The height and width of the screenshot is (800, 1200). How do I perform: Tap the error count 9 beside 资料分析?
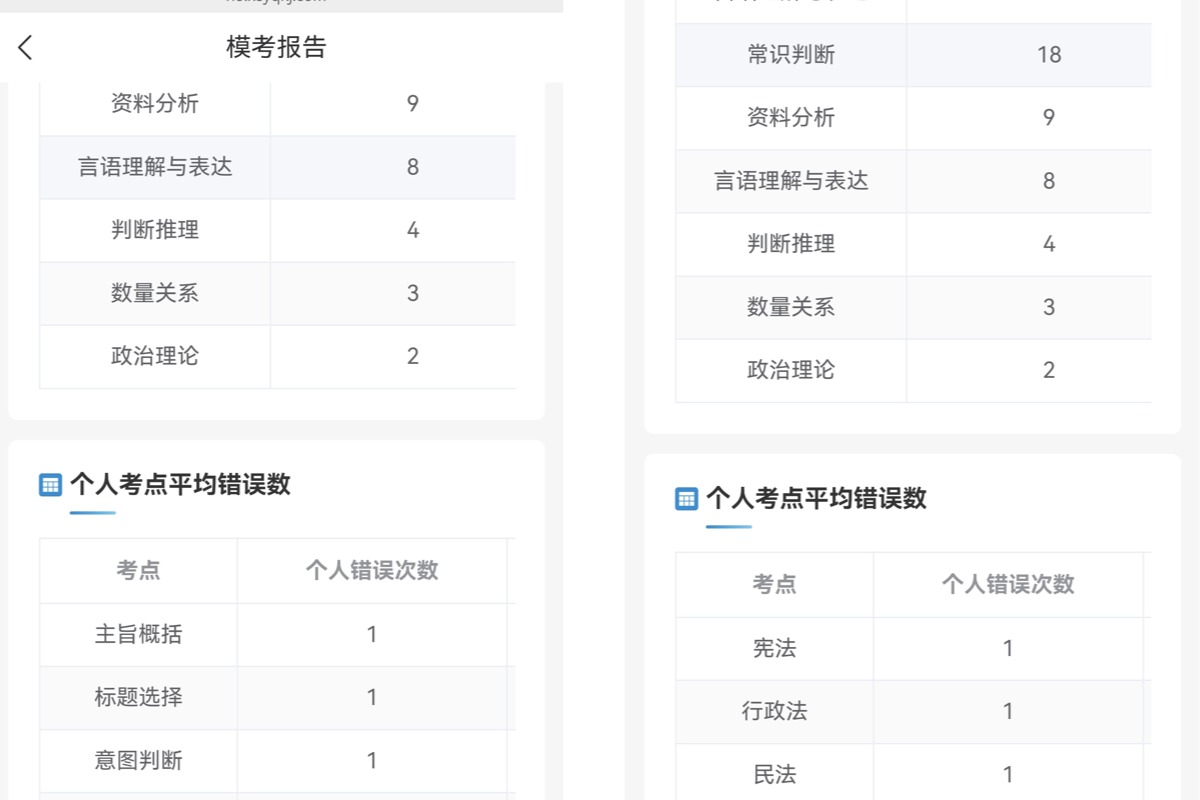click(411, 103)
